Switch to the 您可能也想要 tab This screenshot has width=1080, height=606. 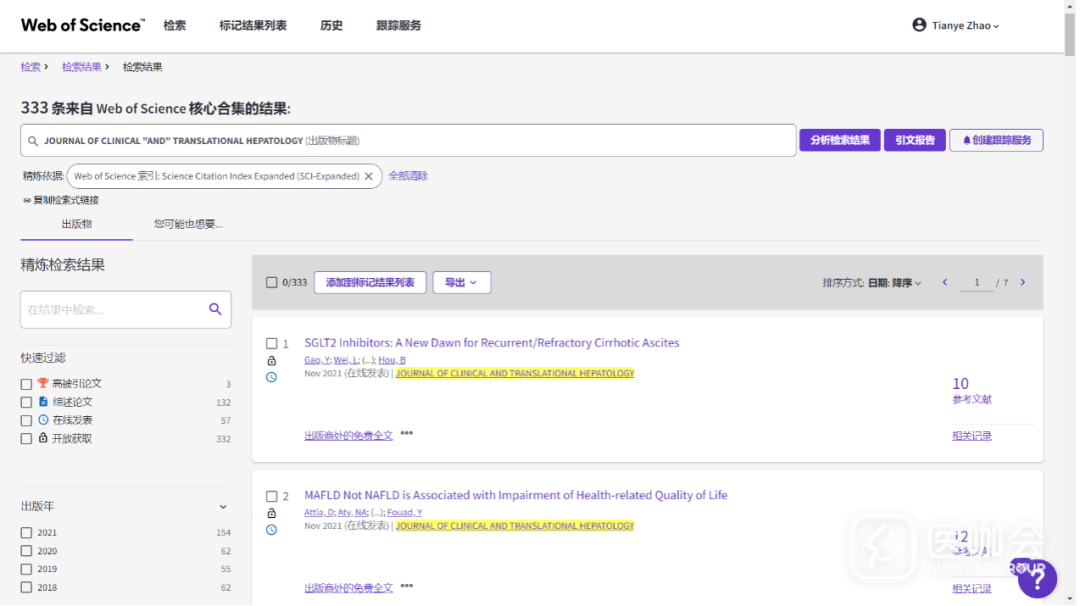coord(188,224)
